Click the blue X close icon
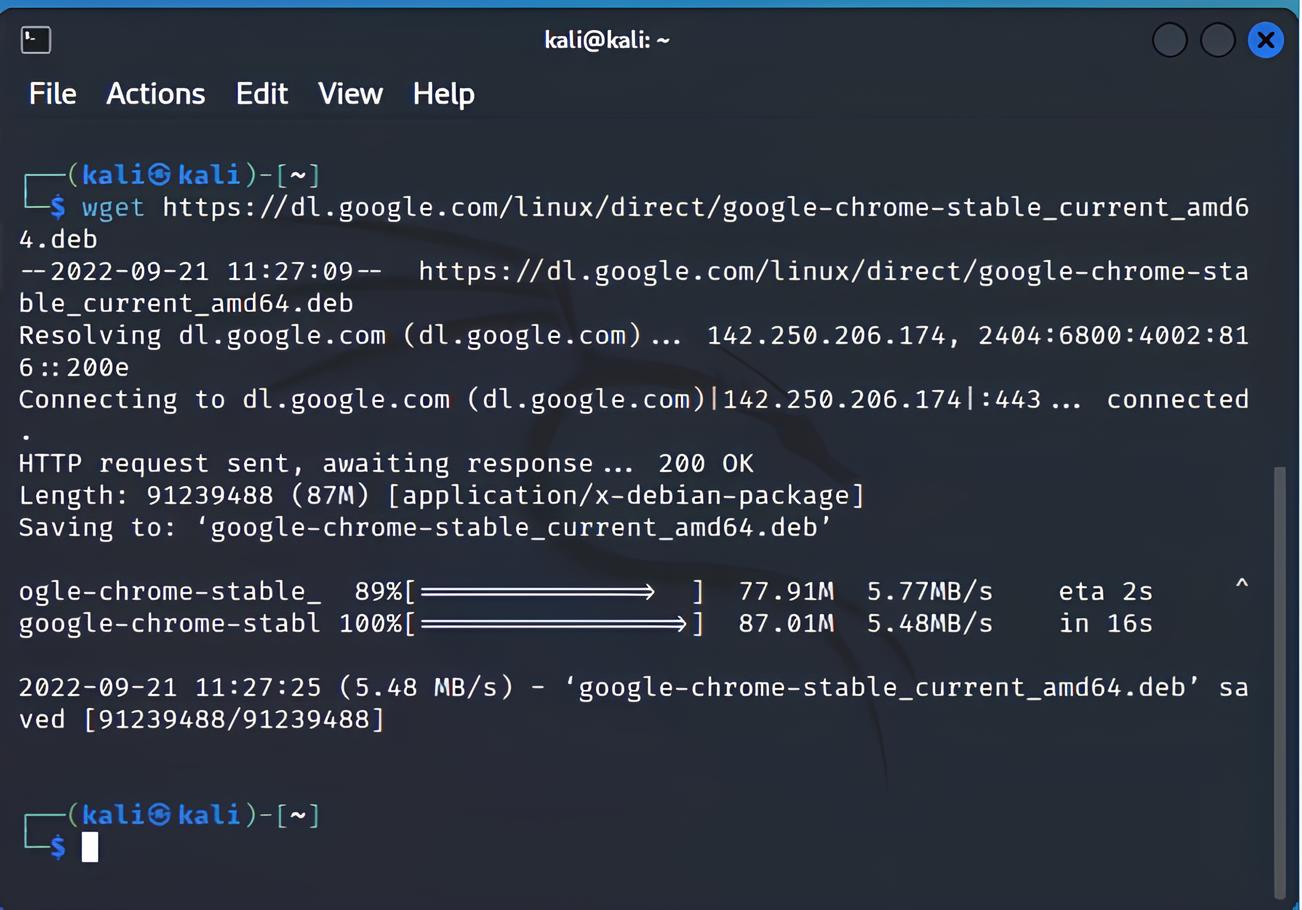The width and height of the screenshot is (1302, 910). pos(1266,40)
